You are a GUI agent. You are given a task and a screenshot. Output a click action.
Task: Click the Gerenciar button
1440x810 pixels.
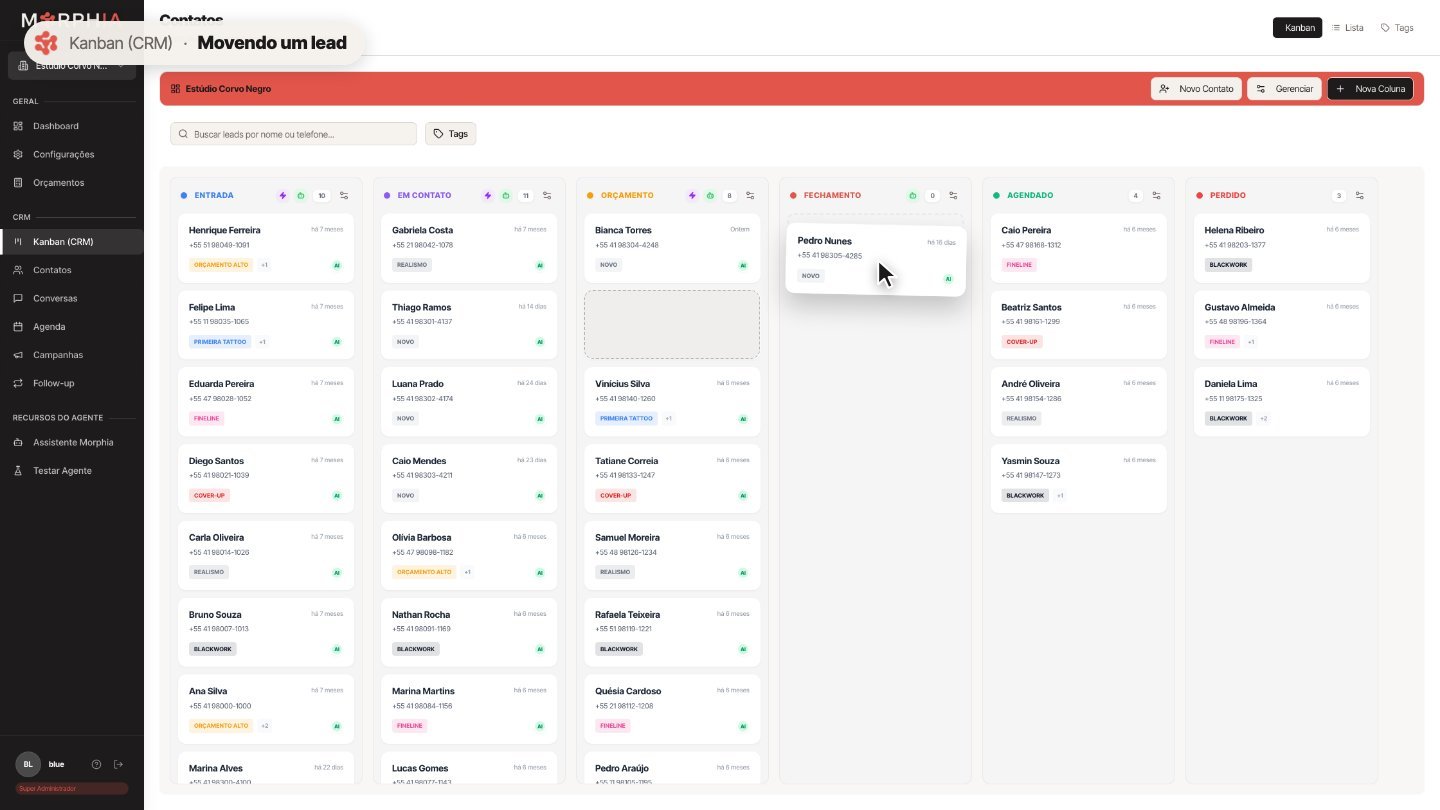(x=1284, y=89)
